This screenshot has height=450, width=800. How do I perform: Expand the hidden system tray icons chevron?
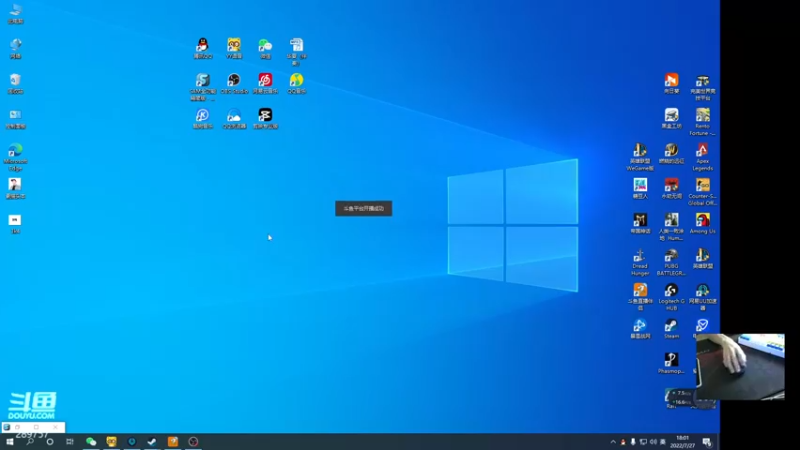[613, 442]
